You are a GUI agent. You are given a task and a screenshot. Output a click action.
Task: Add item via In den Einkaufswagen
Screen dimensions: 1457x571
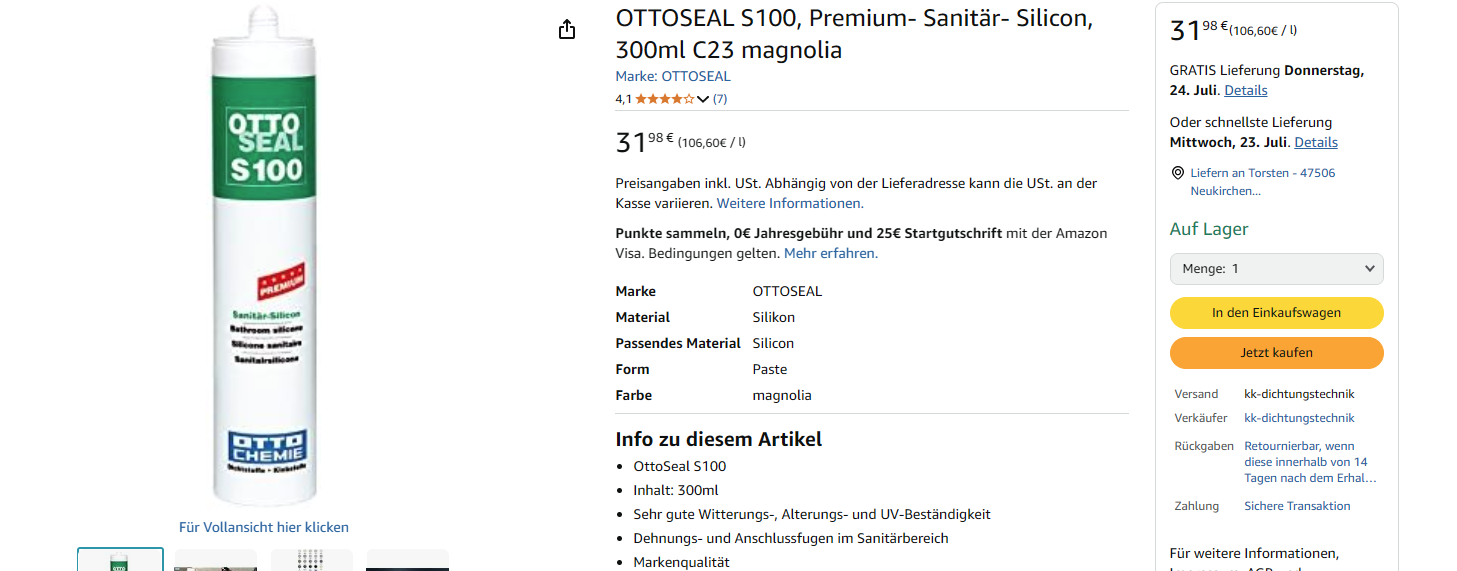(x=1276, y=313)
